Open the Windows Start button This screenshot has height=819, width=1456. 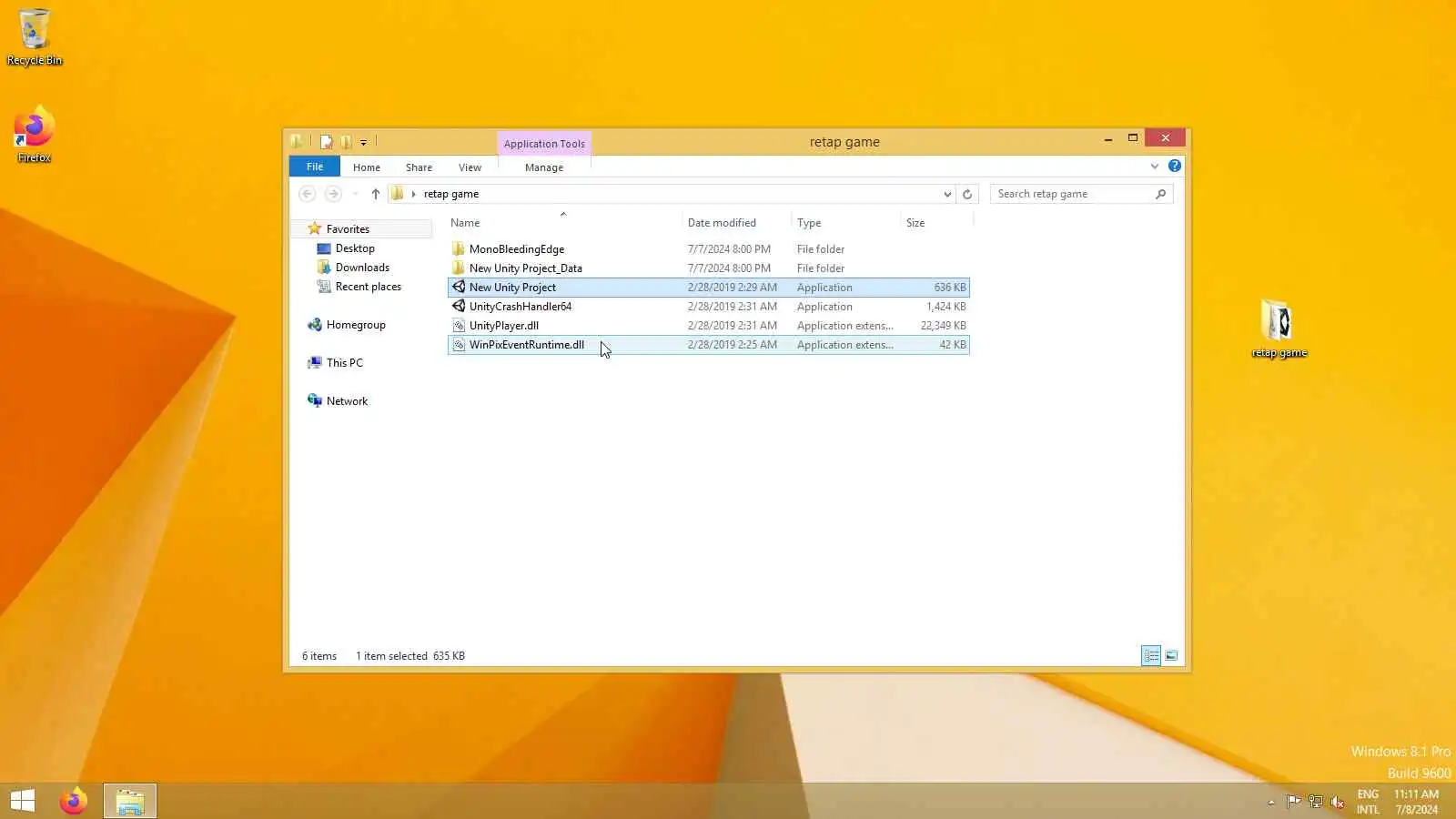pyautogui.click(x=23, y=801)
